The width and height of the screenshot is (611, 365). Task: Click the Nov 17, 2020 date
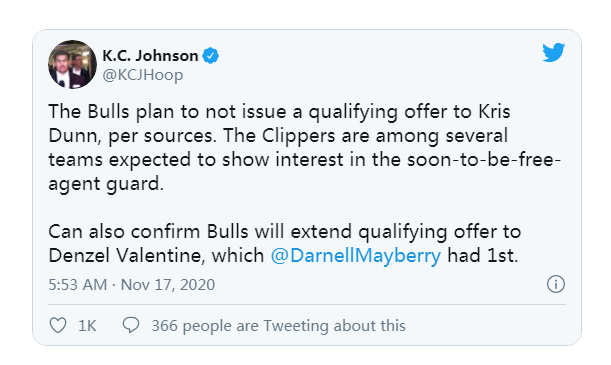tap(168, 285)
